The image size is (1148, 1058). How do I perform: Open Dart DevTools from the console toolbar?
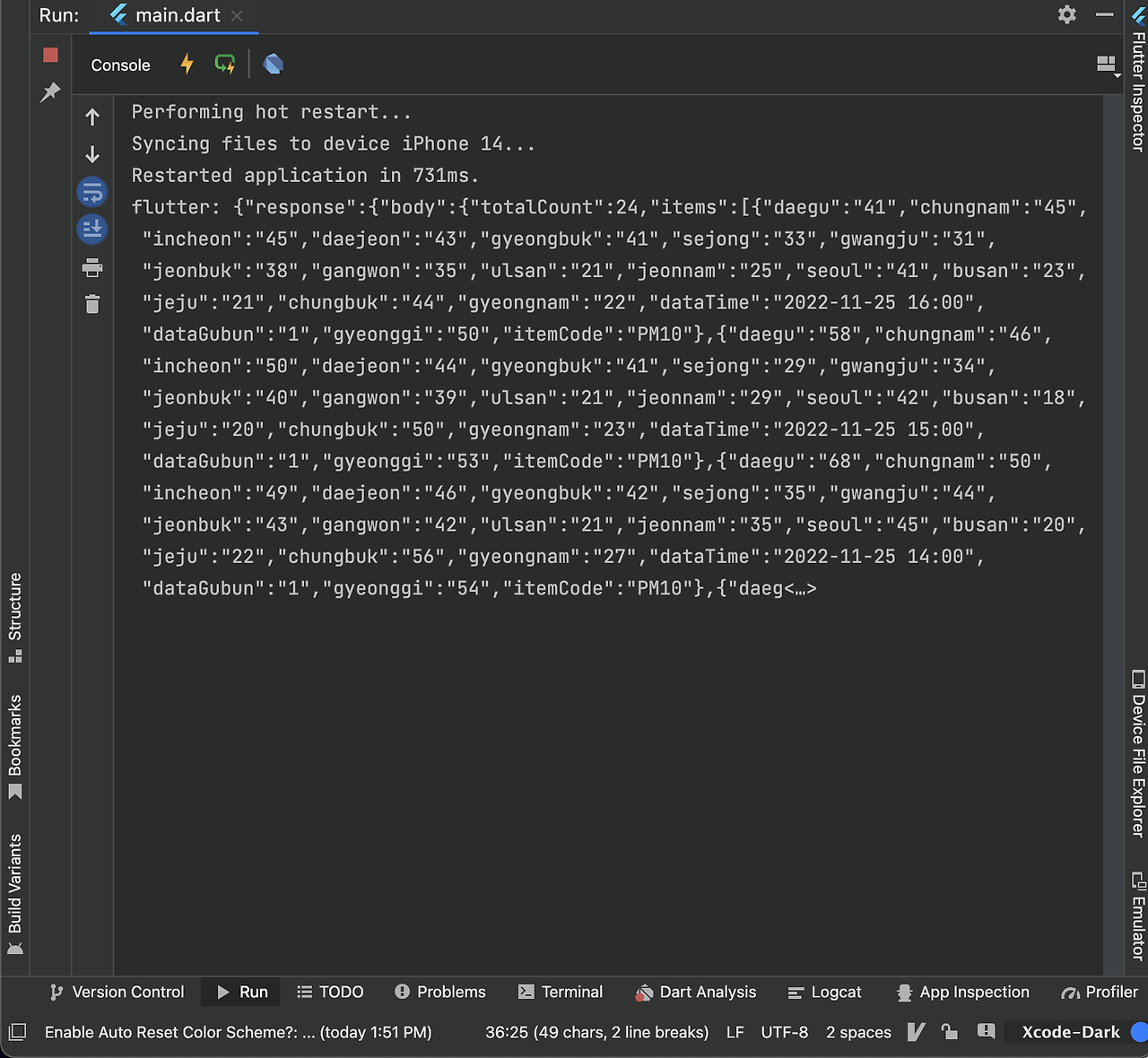(274, 64)
